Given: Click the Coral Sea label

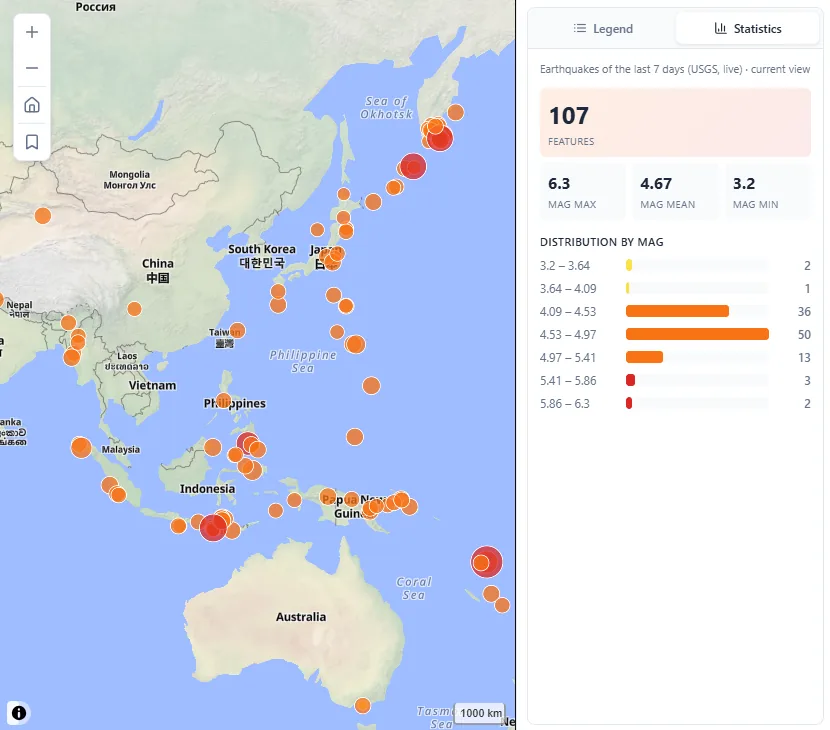Looking at the screenshot, I should (x=413, y=588).
